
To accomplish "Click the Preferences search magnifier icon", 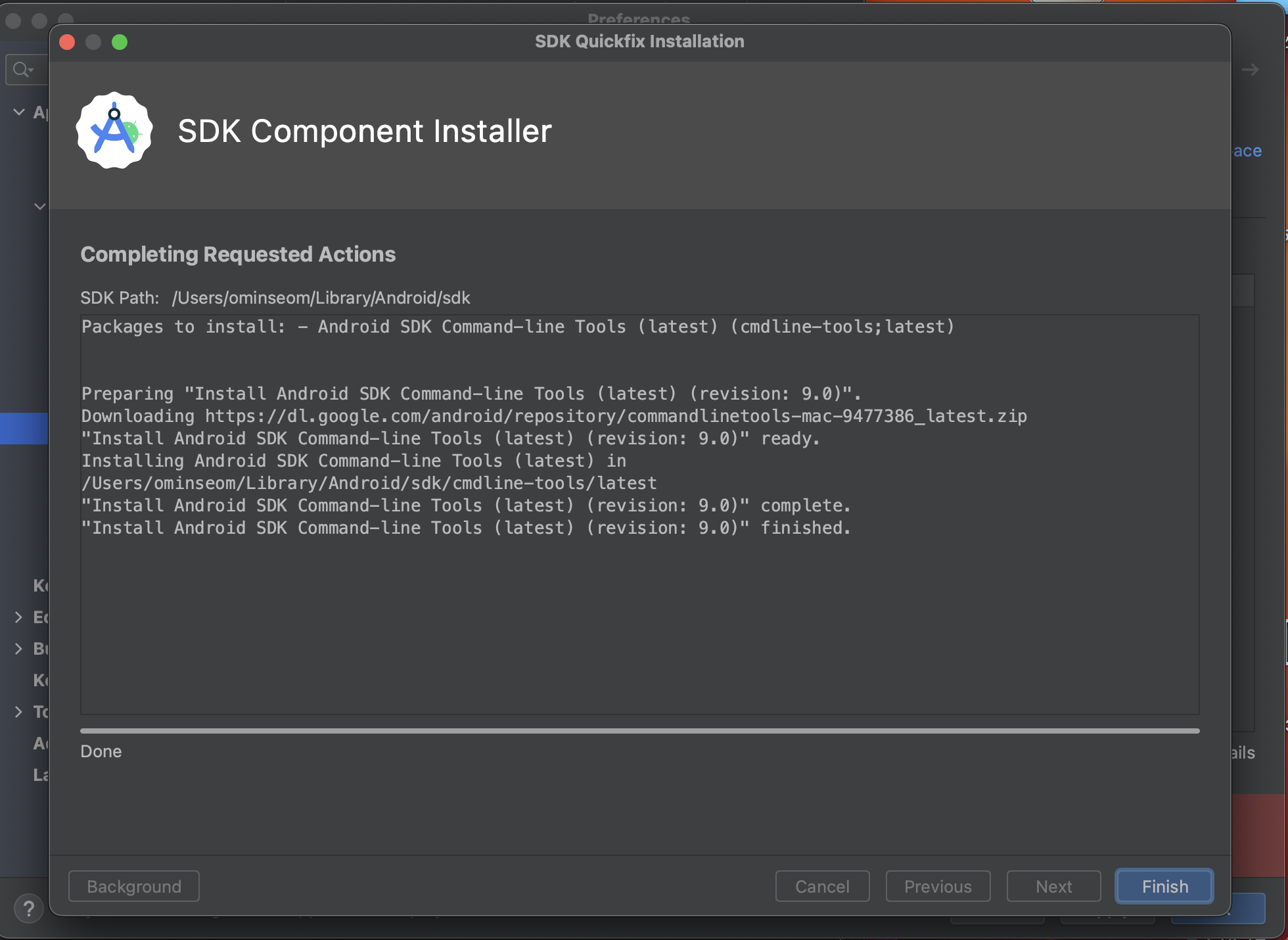I will coord(21,69).
